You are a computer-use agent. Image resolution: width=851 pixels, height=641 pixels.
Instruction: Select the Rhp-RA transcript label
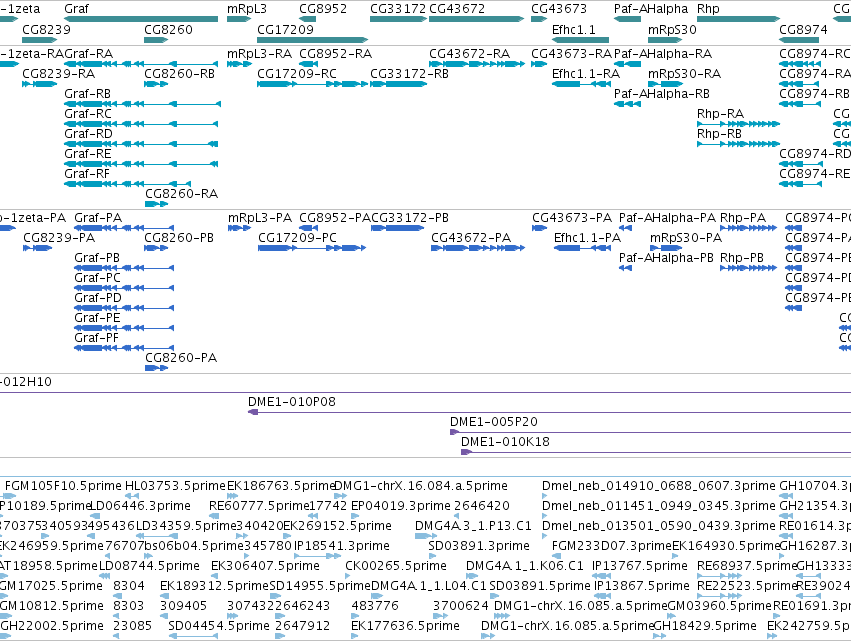coord(720,113)
